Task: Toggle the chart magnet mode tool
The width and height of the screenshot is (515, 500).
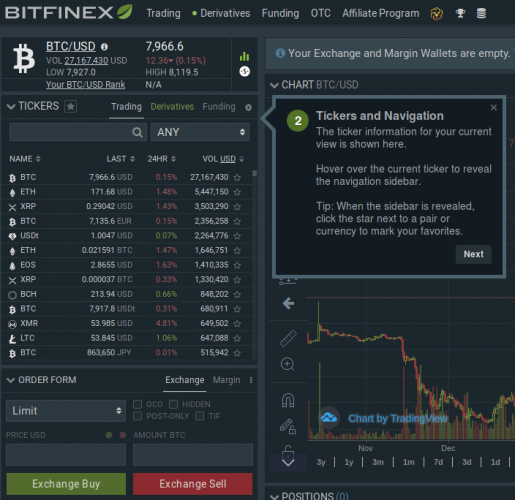Action: [288, 400]
